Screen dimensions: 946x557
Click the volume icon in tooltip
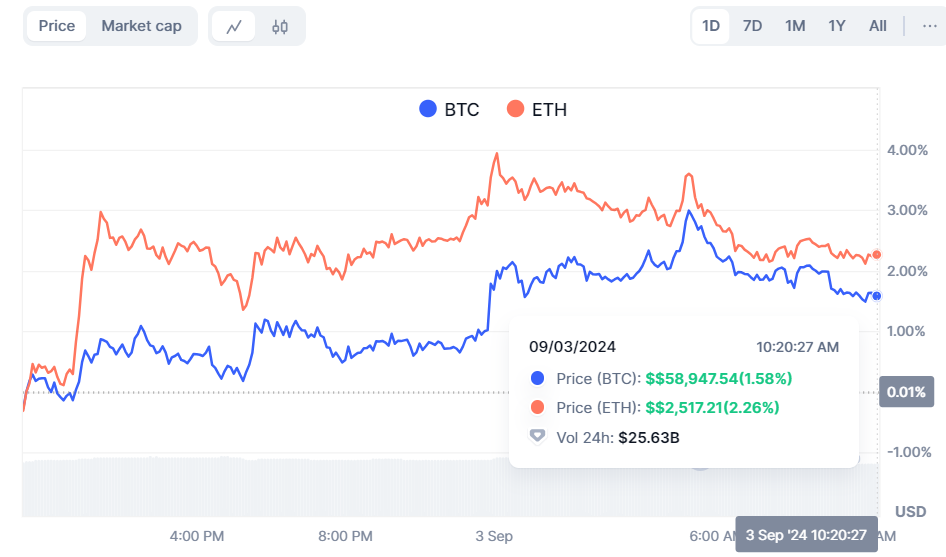tap(538, 436)
